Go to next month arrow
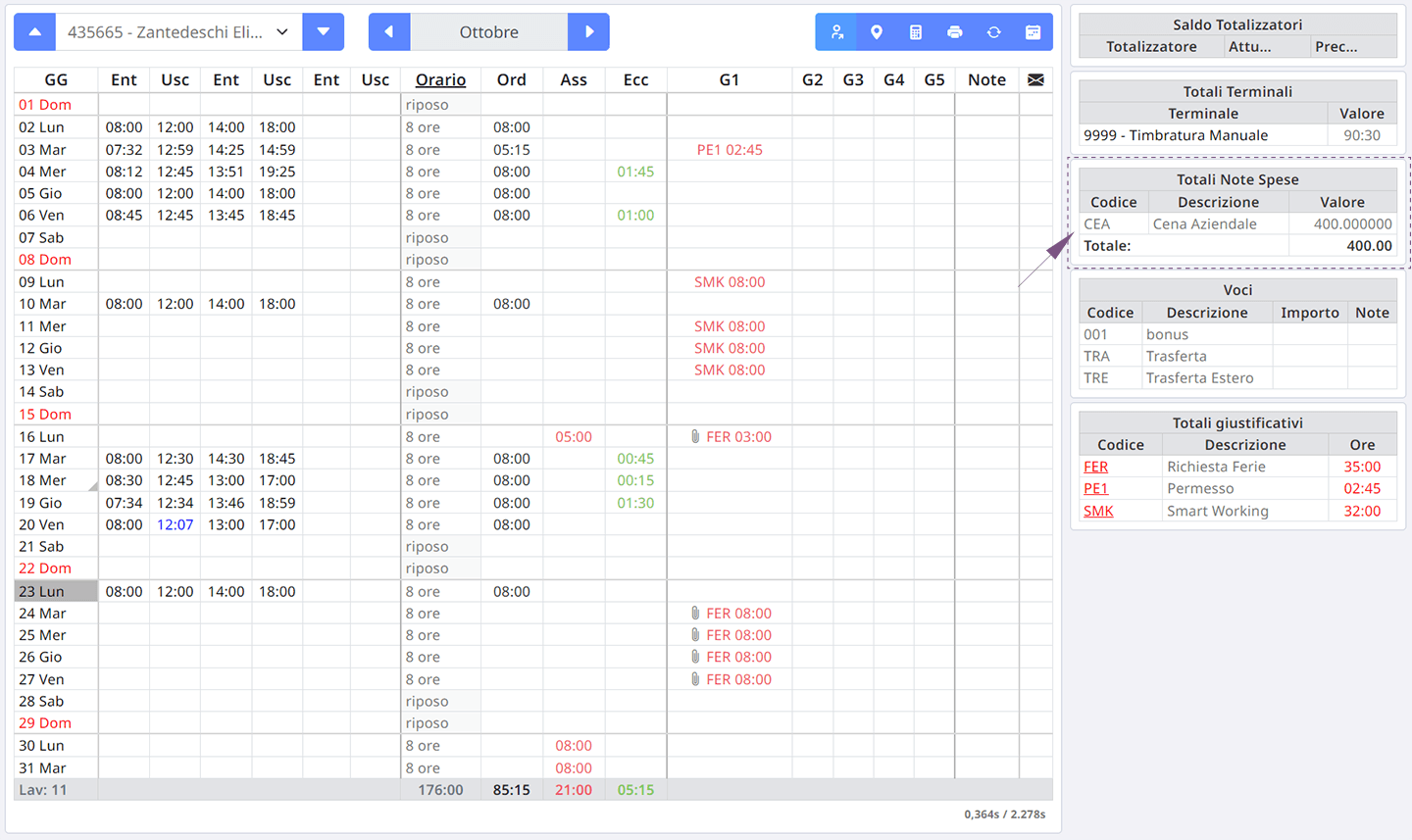 coord(589,32)
